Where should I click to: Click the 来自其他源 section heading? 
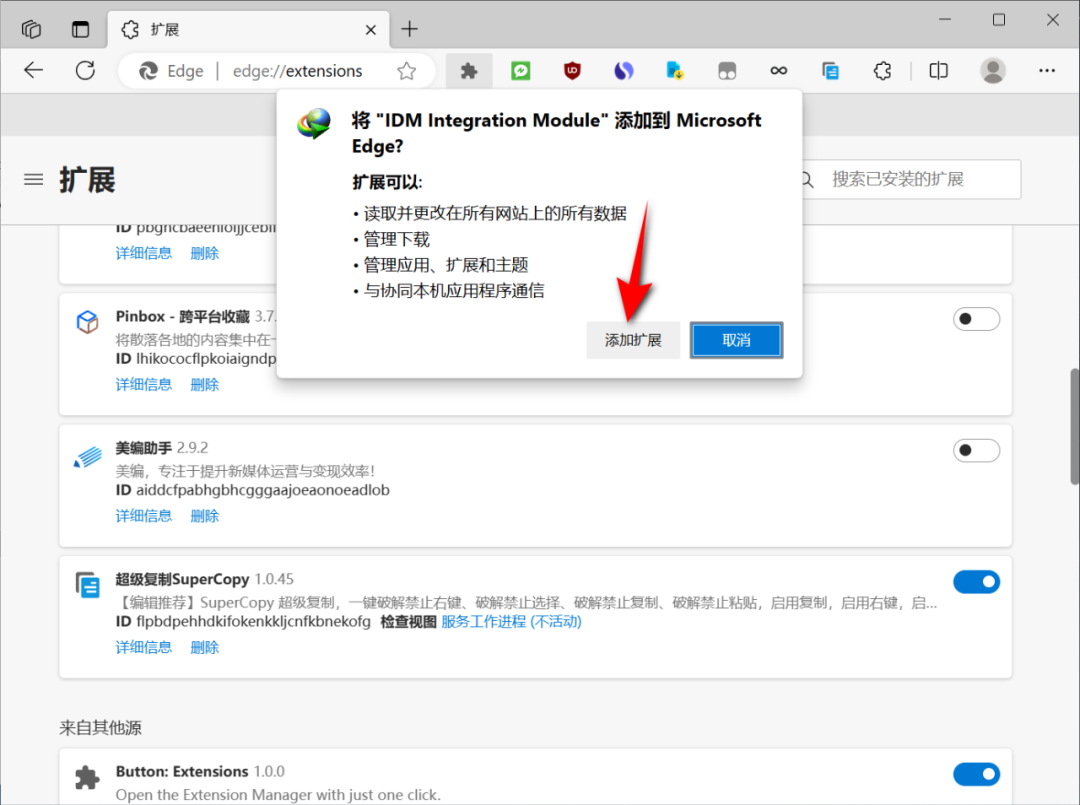101,728
